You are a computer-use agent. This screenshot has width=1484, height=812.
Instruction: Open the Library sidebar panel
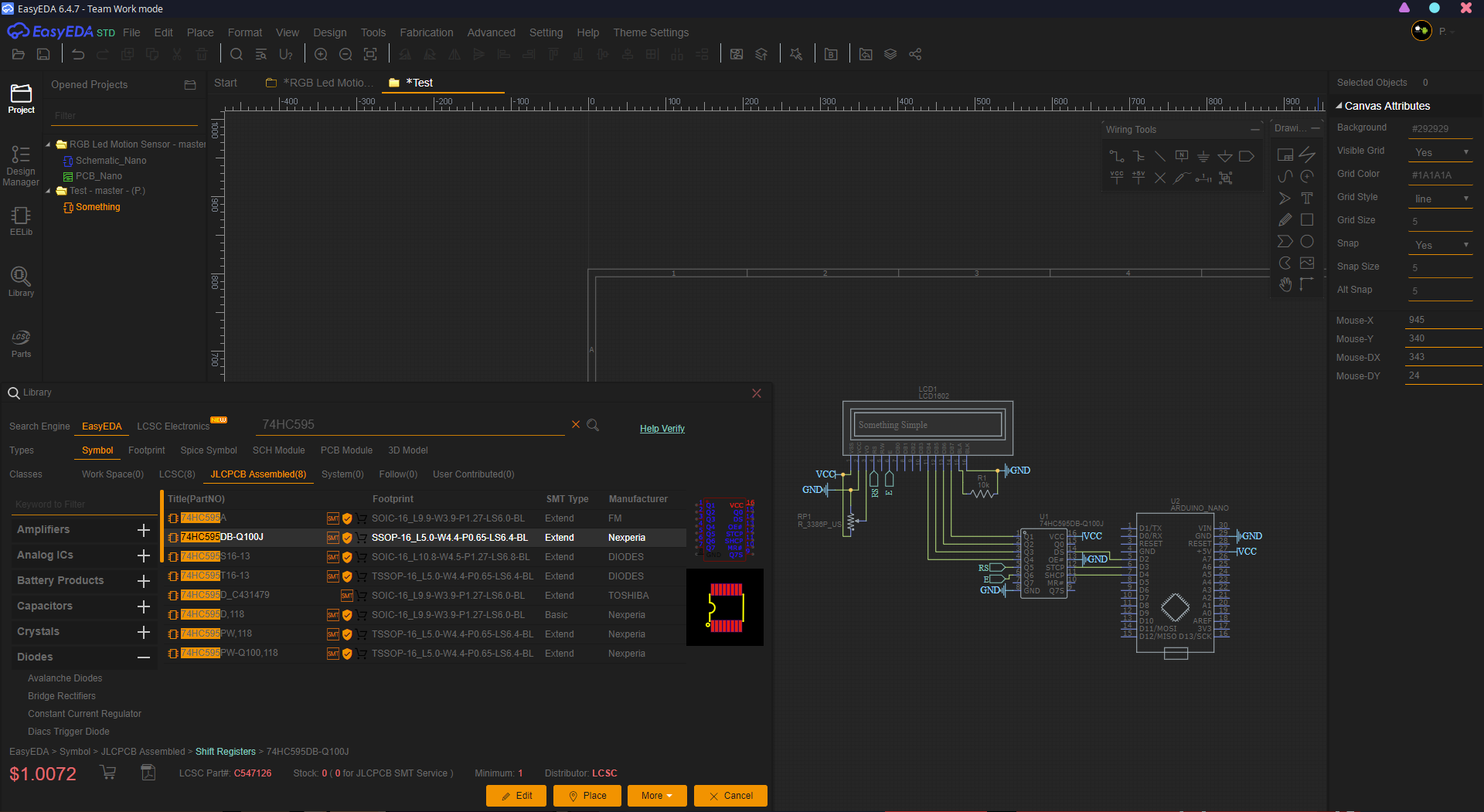(21, 282)
